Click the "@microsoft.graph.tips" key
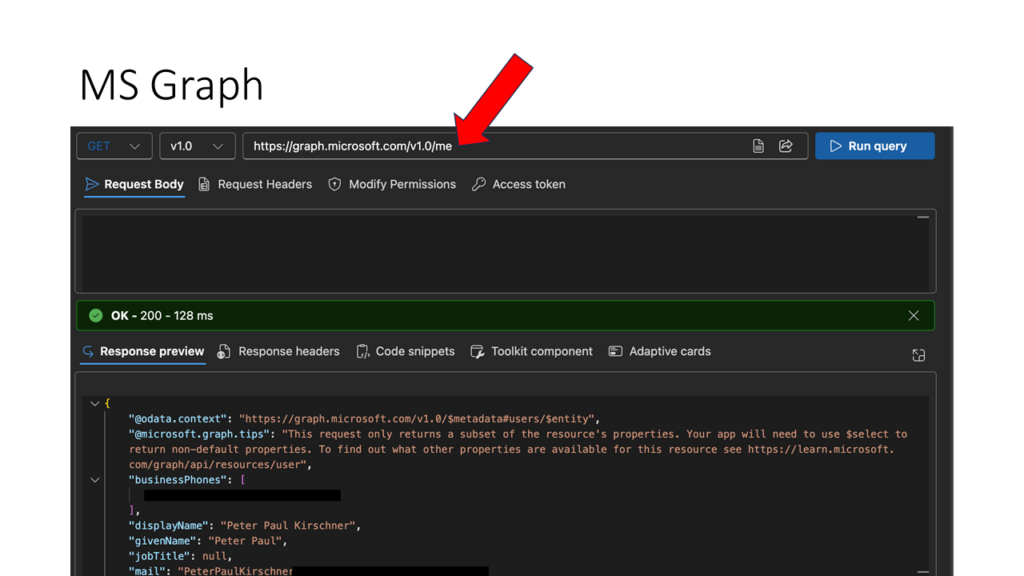This screenshot has width=1024, height=576. (199, 434)
